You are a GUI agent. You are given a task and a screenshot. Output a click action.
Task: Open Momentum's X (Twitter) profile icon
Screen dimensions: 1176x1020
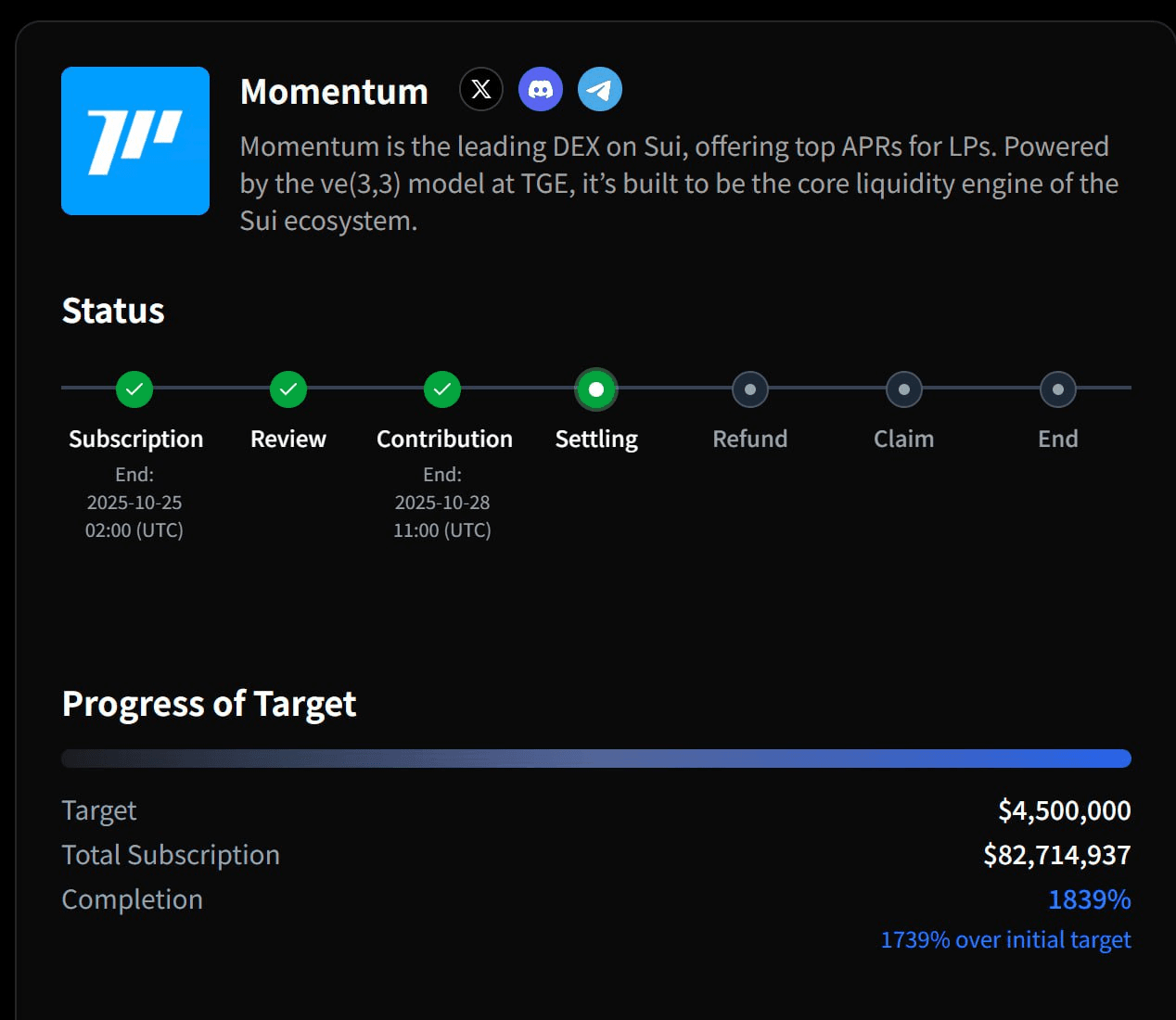(x=481, y=89)
